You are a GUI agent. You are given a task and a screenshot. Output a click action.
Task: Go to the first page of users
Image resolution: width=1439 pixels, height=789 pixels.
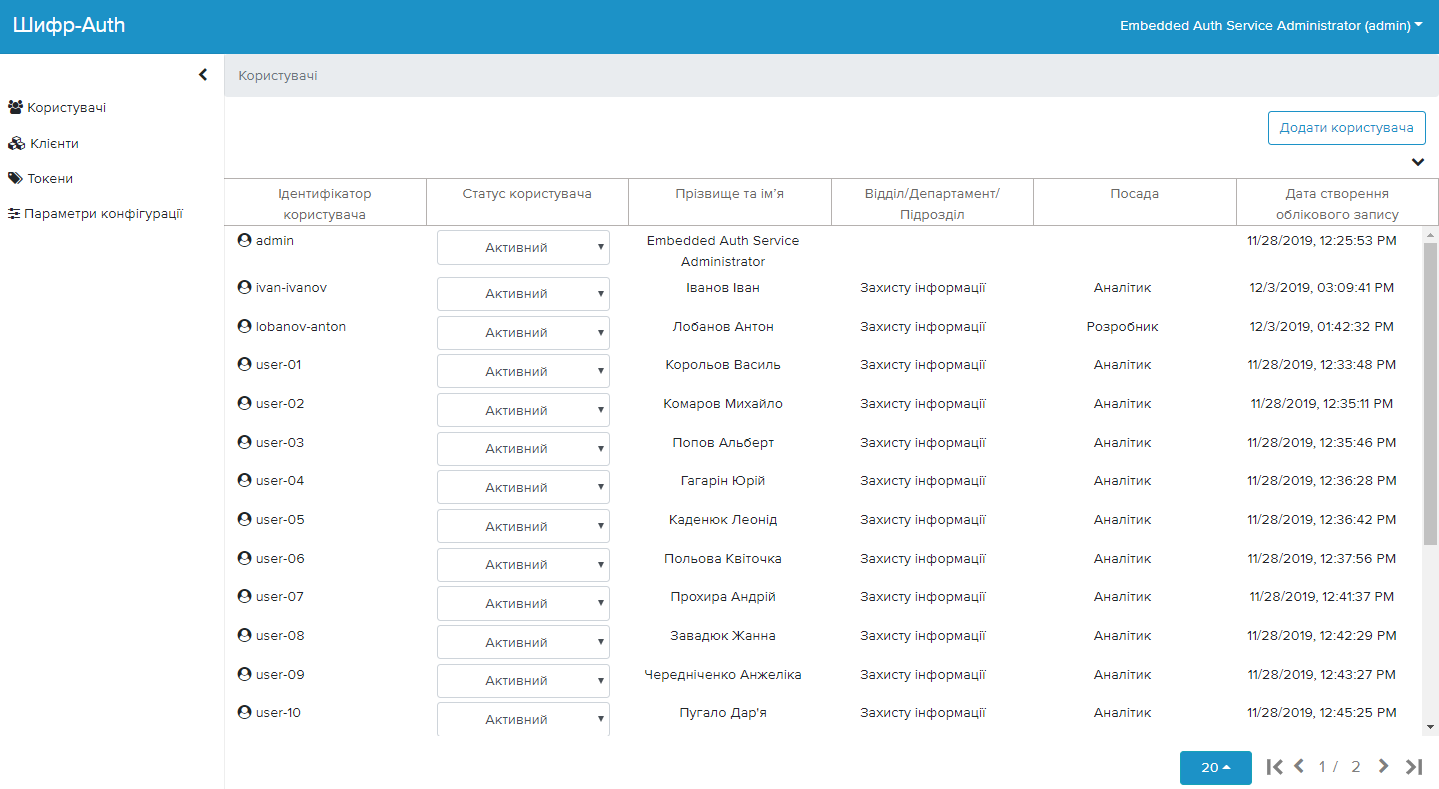(x=1274, y=767)
